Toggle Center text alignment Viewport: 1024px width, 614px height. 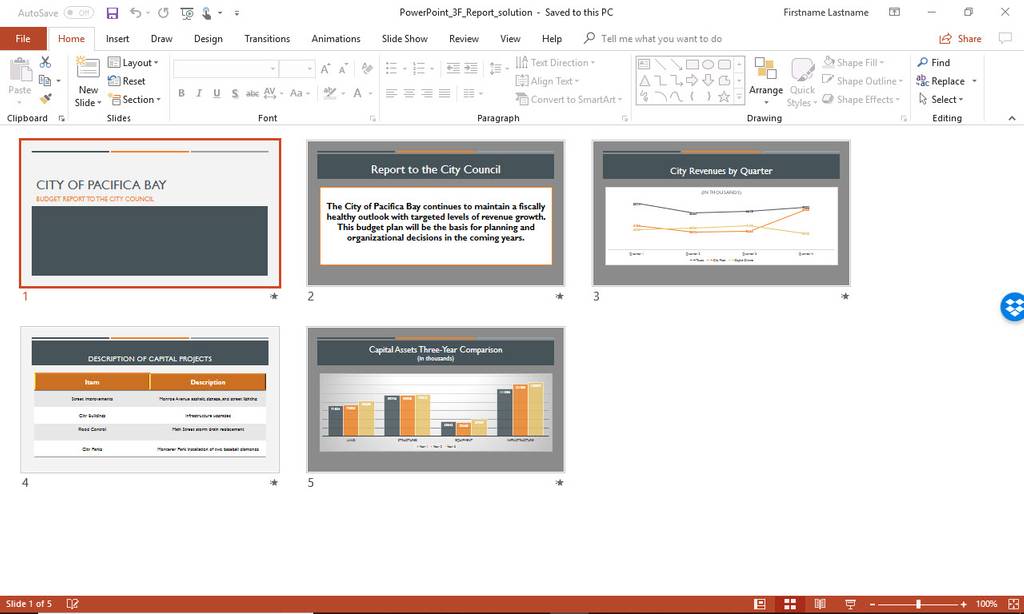pyautogui.click(x=409, y=93)
